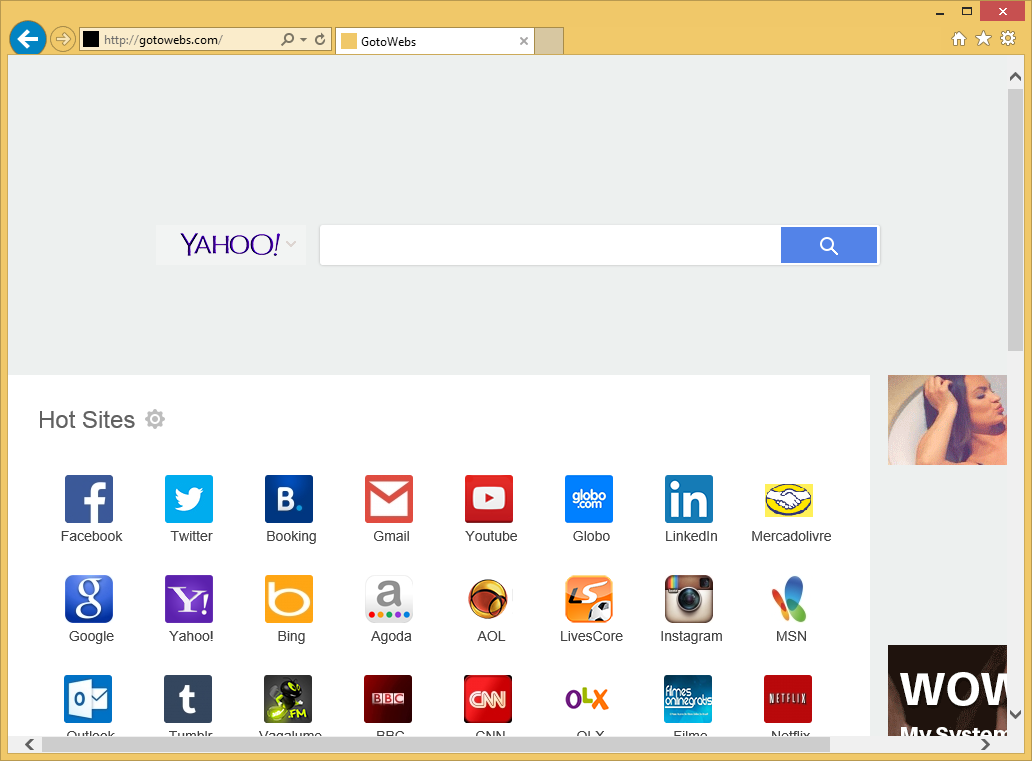Screen dimensions: 1032x761
Task: Open the MSN butterfly icon
Action: 789,599
